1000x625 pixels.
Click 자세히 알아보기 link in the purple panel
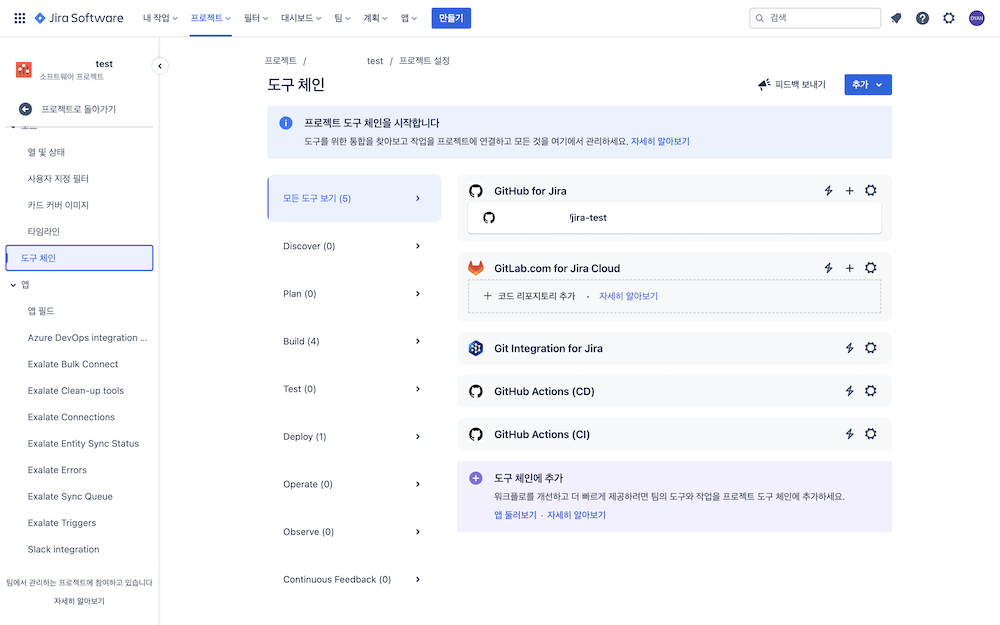point(577,515)
